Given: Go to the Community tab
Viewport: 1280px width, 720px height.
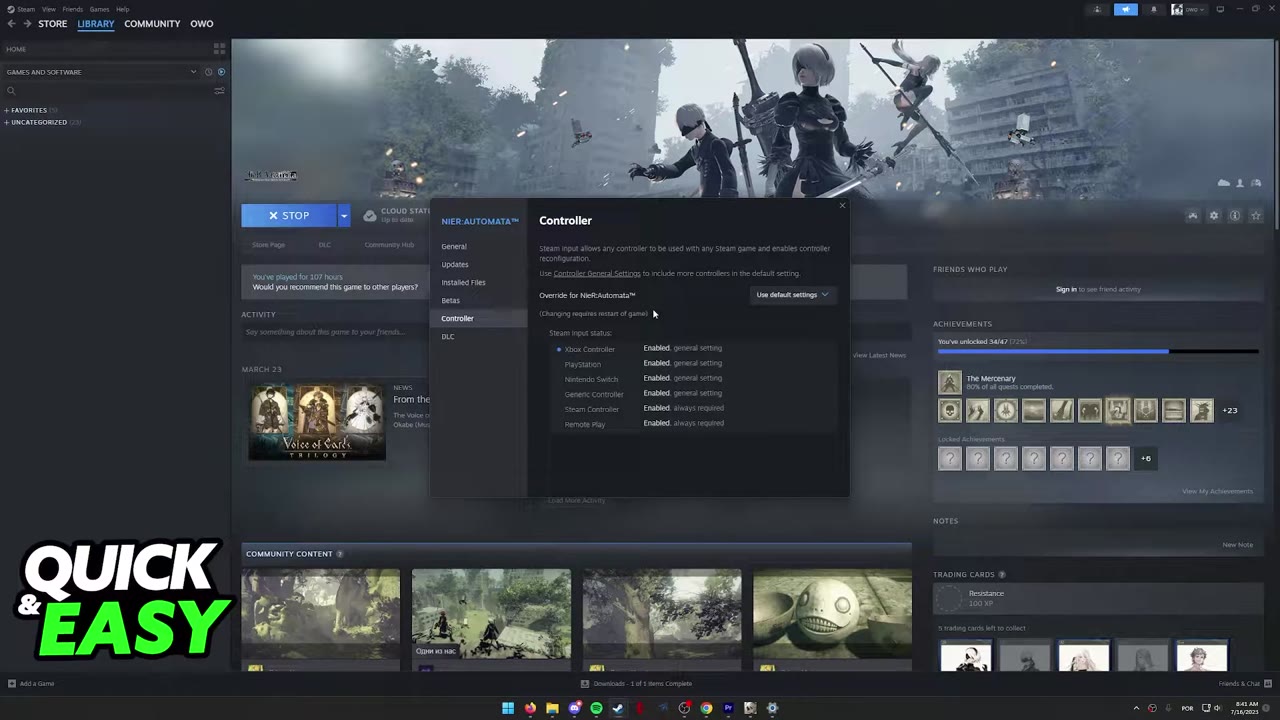Looking at the screenshot, I should (152, 23).
